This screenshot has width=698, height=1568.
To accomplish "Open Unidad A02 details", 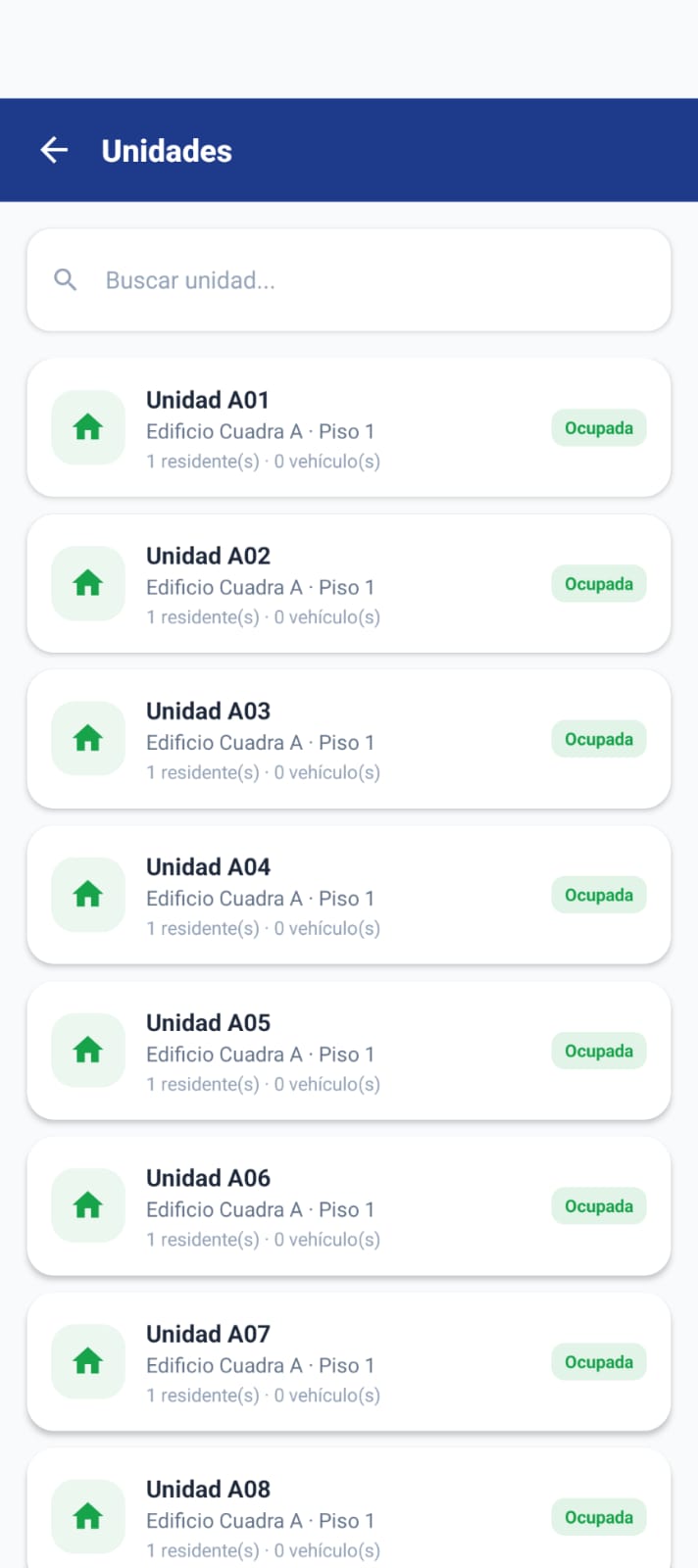I will coord(209,556).
